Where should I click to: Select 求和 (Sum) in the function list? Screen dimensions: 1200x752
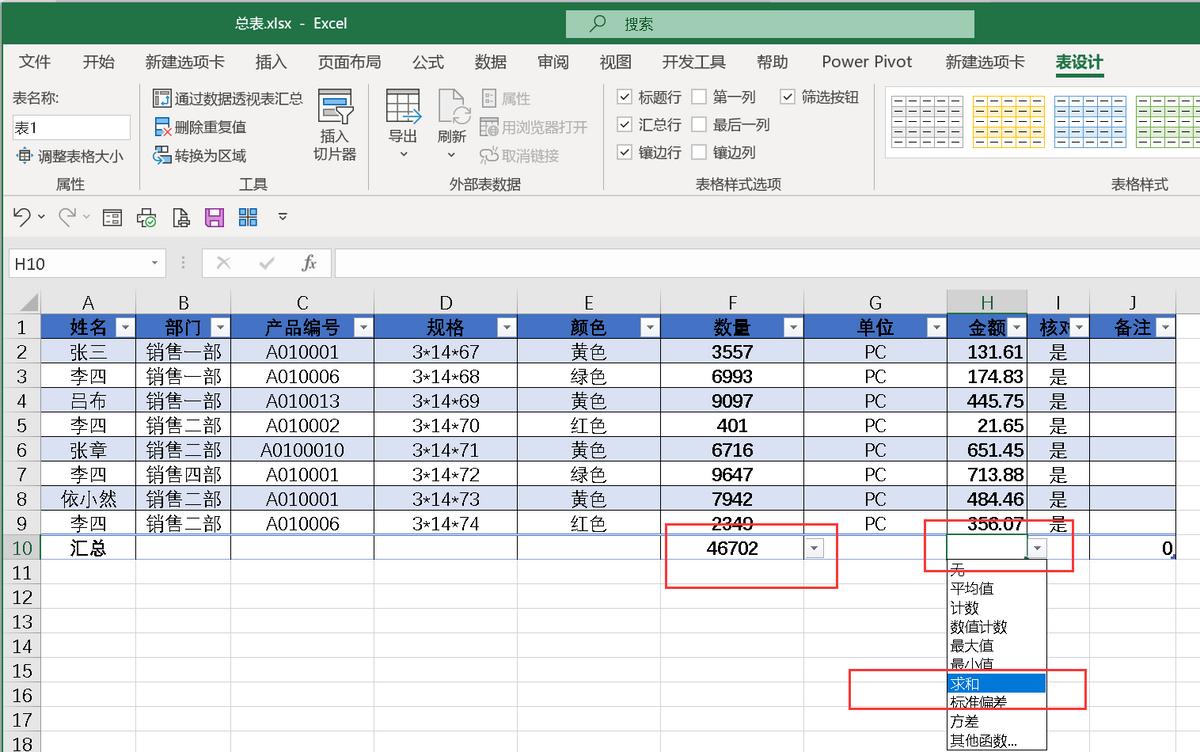996,683
